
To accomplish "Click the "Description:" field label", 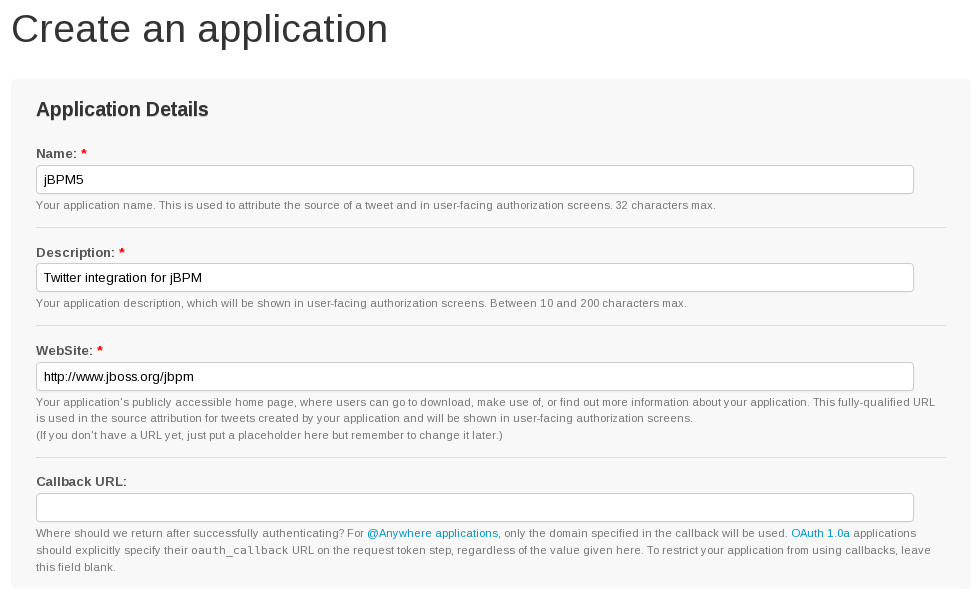I will 75,252.
